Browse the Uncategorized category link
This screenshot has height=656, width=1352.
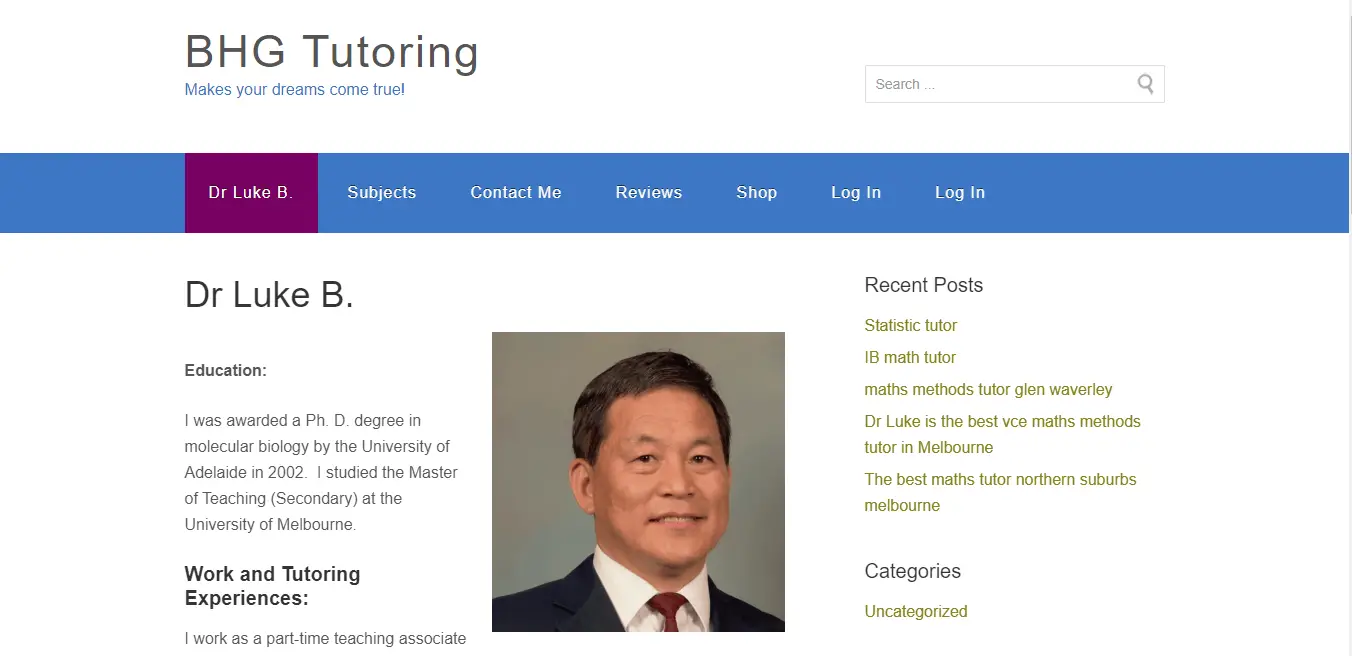916,611
